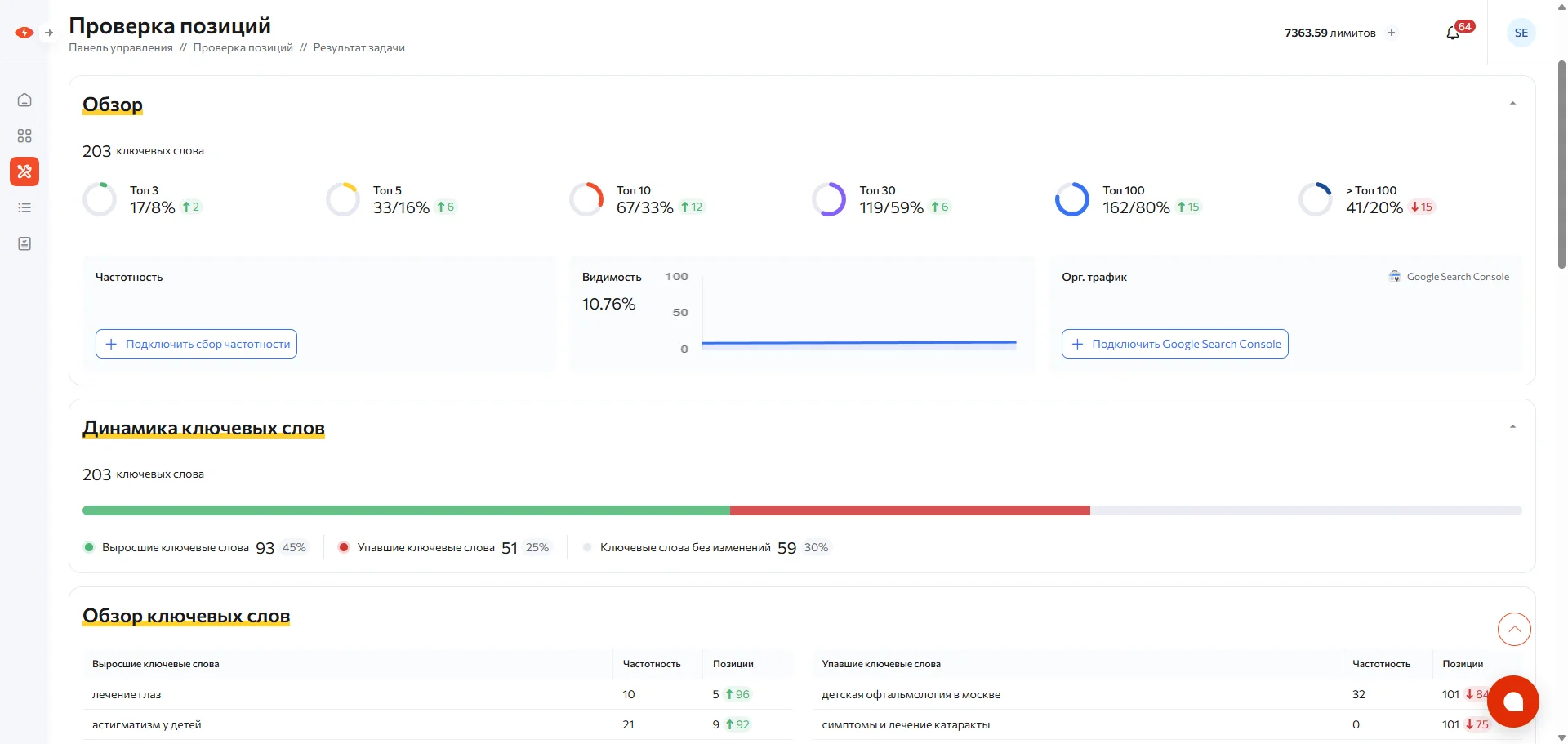Screen dimensions: 1568x744
Task: Click the Top 3 value 17/8%
Action: [152, 207]
